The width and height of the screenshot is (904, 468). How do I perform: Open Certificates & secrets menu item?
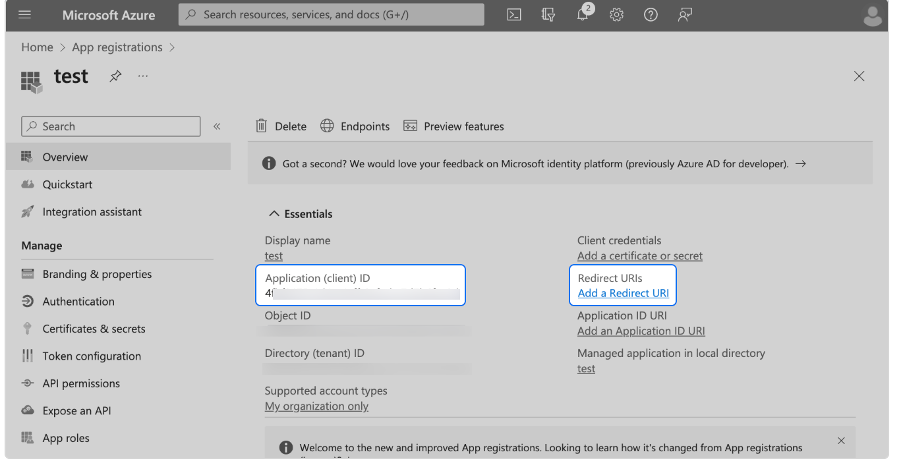pyautogui.click(x=93, y=329)
